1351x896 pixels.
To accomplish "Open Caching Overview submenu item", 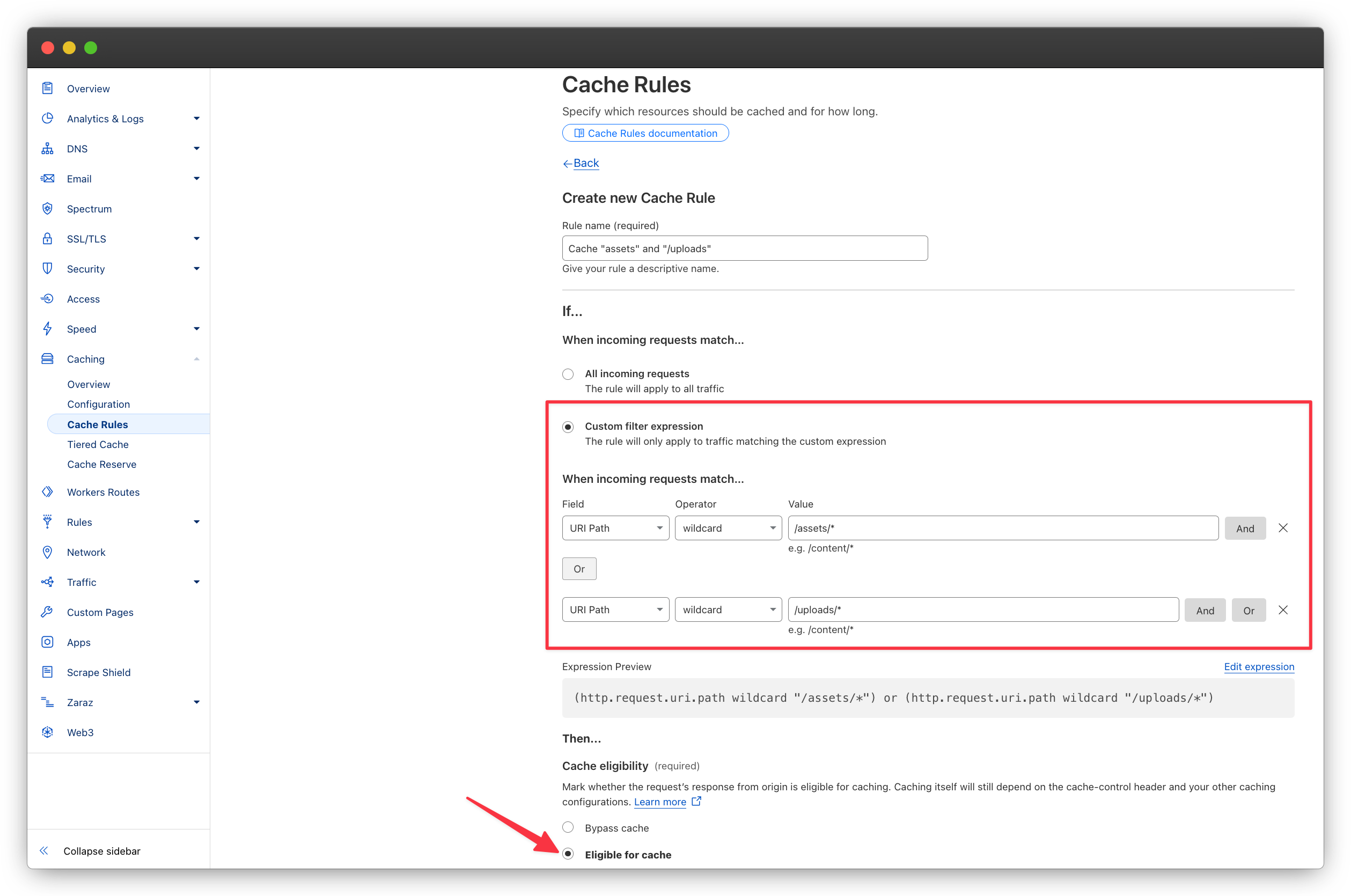I will tap(89, 384).
